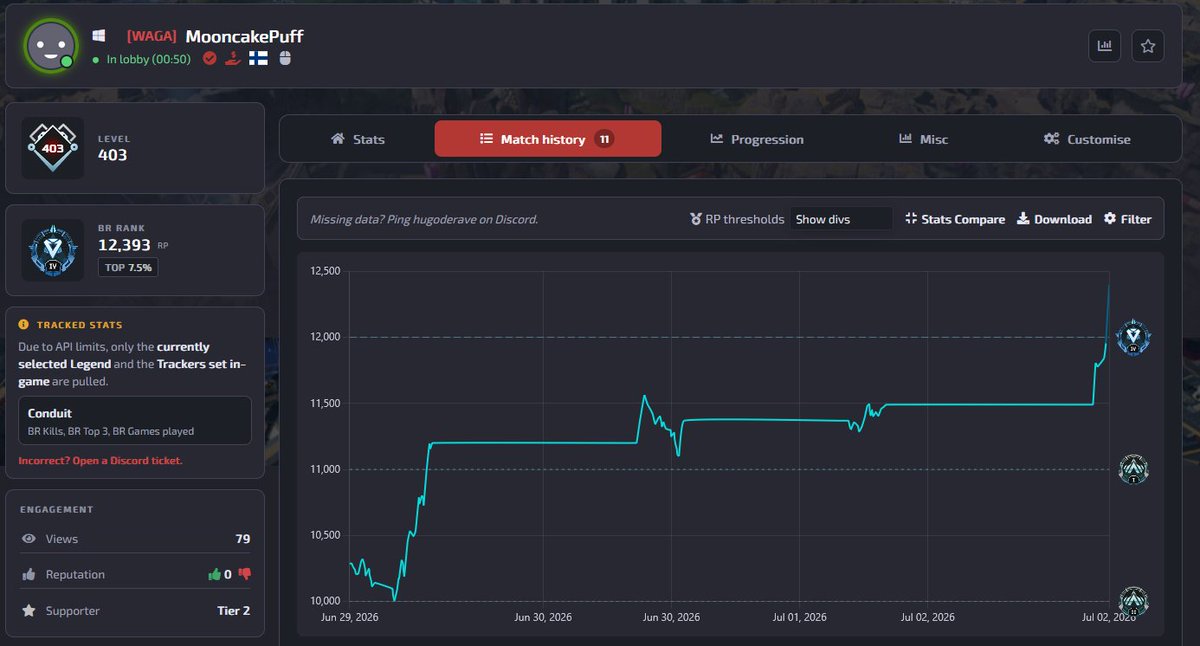The height and width of the screenshot is (646, 1200).
Task: Click the mouse input device icon
Action: click(x=284, y=59)
